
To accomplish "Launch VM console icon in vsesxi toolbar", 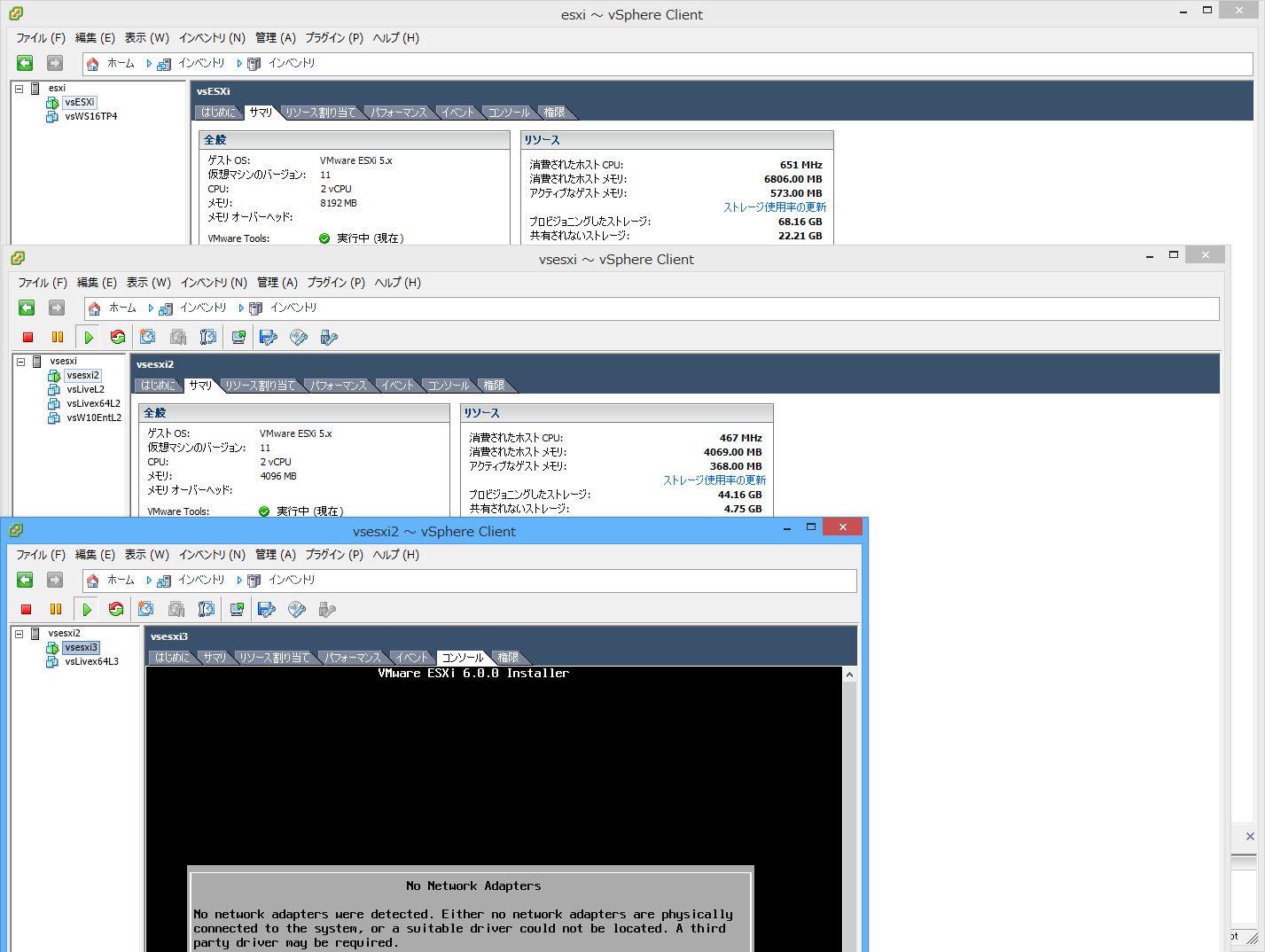I will [238, 337].
